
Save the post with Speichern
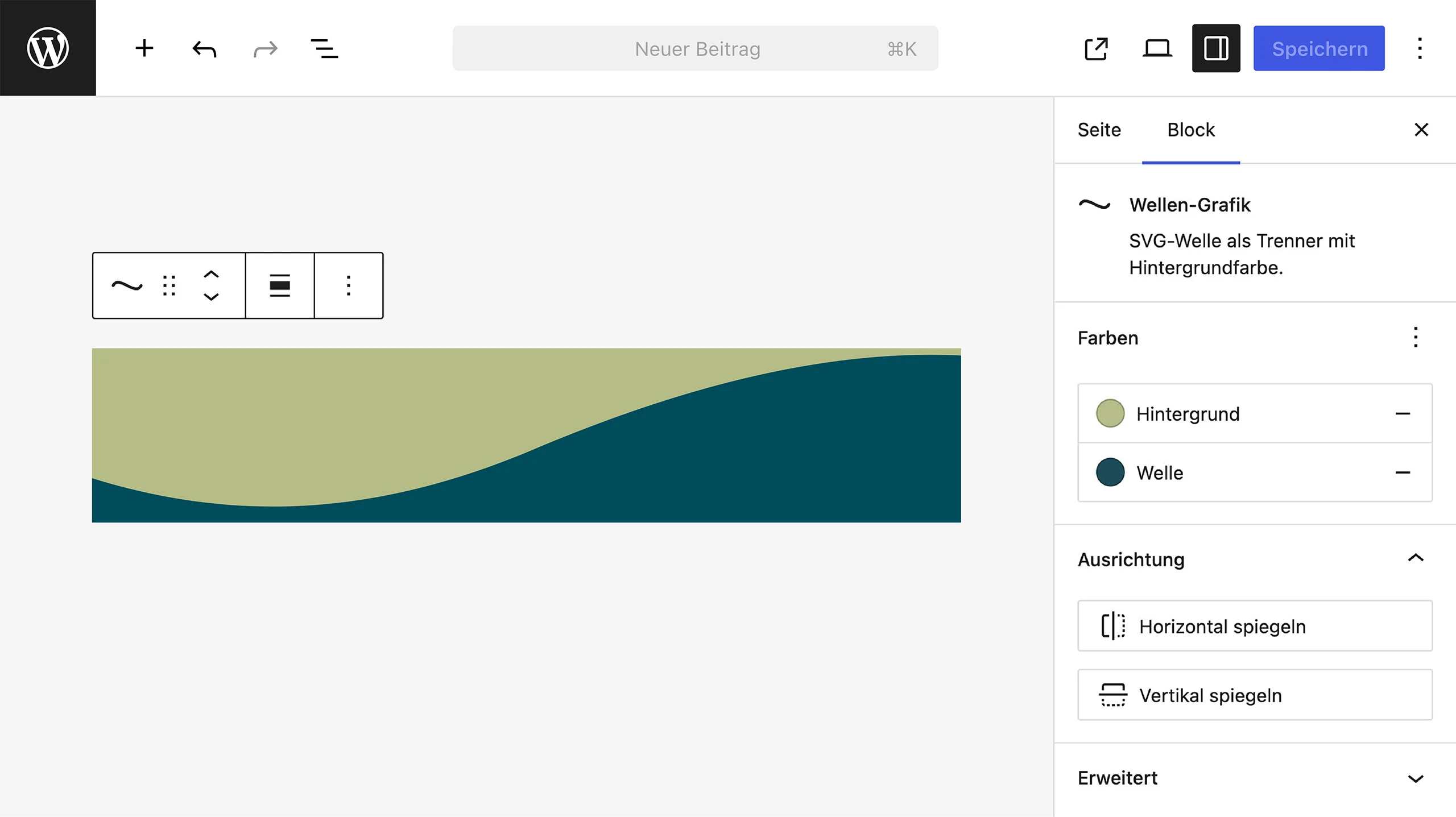(x=1319, y=48)
